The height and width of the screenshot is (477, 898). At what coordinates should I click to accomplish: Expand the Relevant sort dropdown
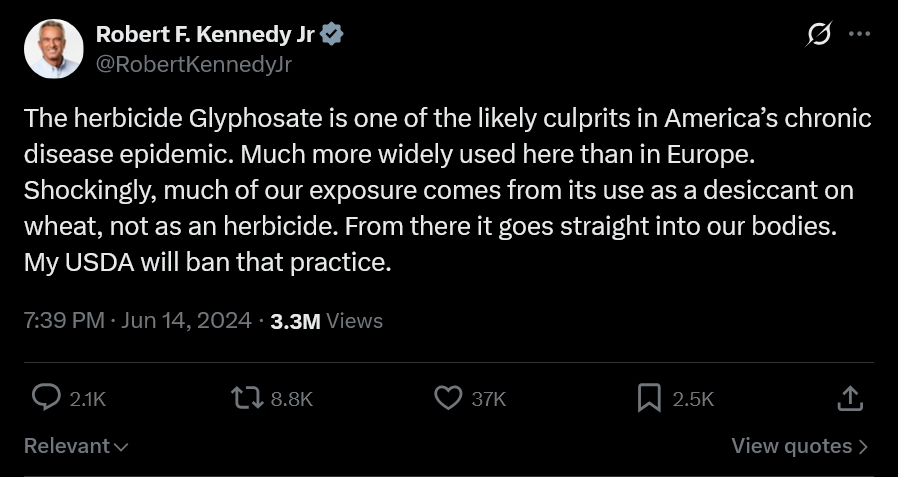click(76, 446)
